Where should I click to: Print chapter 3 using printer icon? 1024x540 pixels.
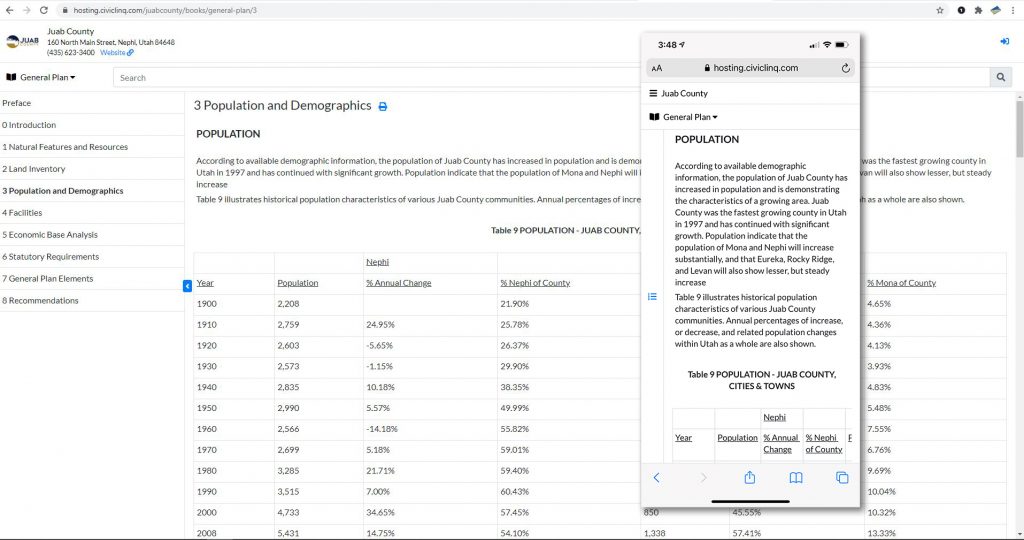point(383,106)
